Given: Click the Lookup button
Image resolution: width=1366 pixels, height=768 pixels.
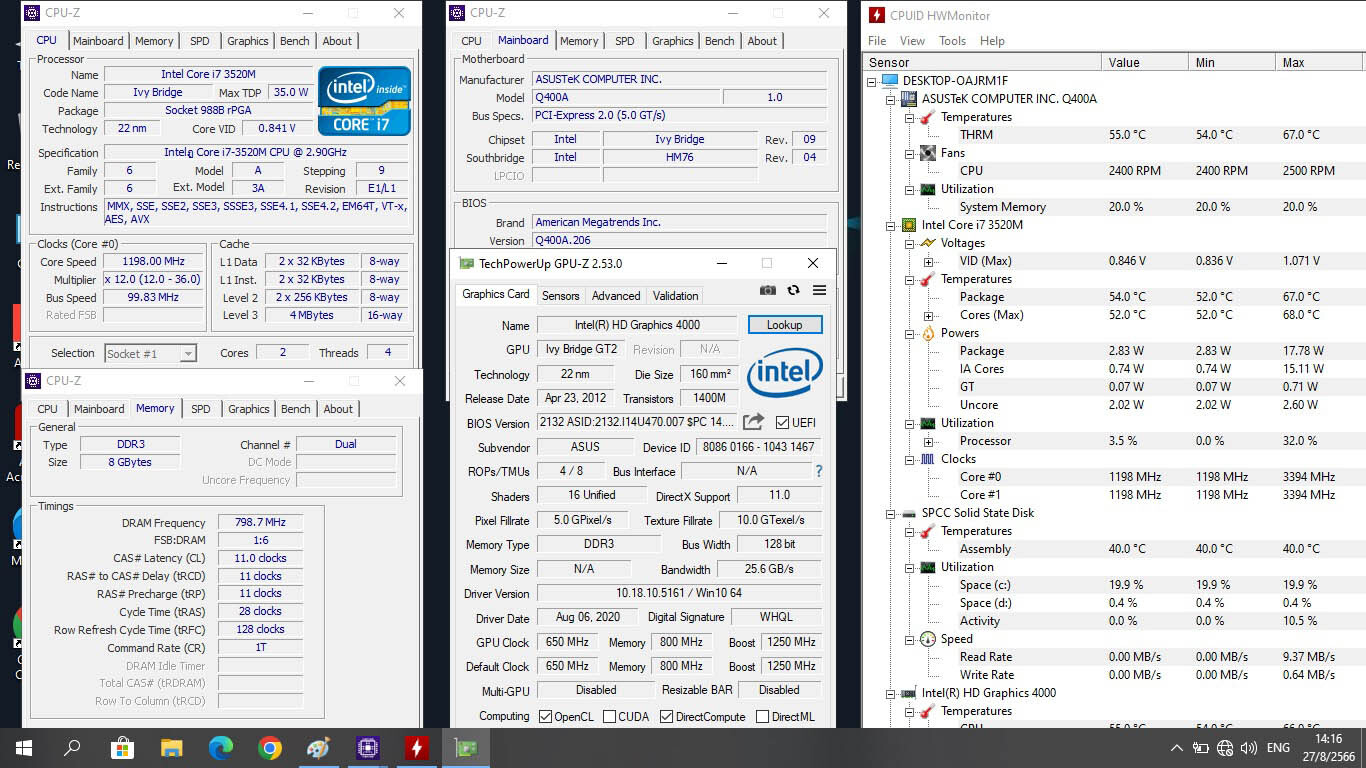Looking at the screenshot, I should (x=784, y=325).
